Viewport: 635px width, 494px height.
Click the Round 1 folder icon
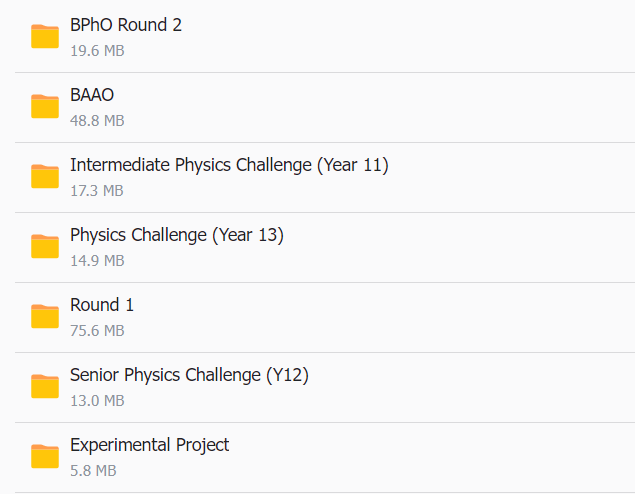(45, 316)
